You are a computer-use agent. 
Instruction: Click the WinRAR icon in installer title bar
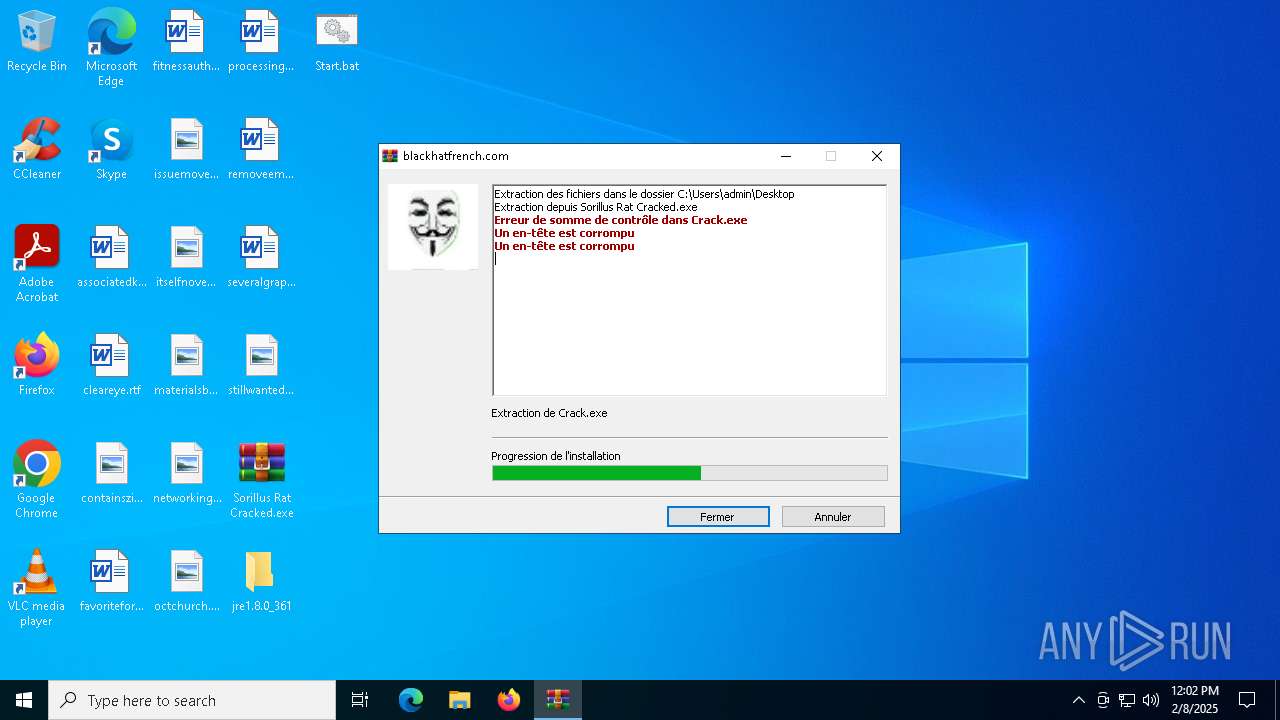coord(390,156)
